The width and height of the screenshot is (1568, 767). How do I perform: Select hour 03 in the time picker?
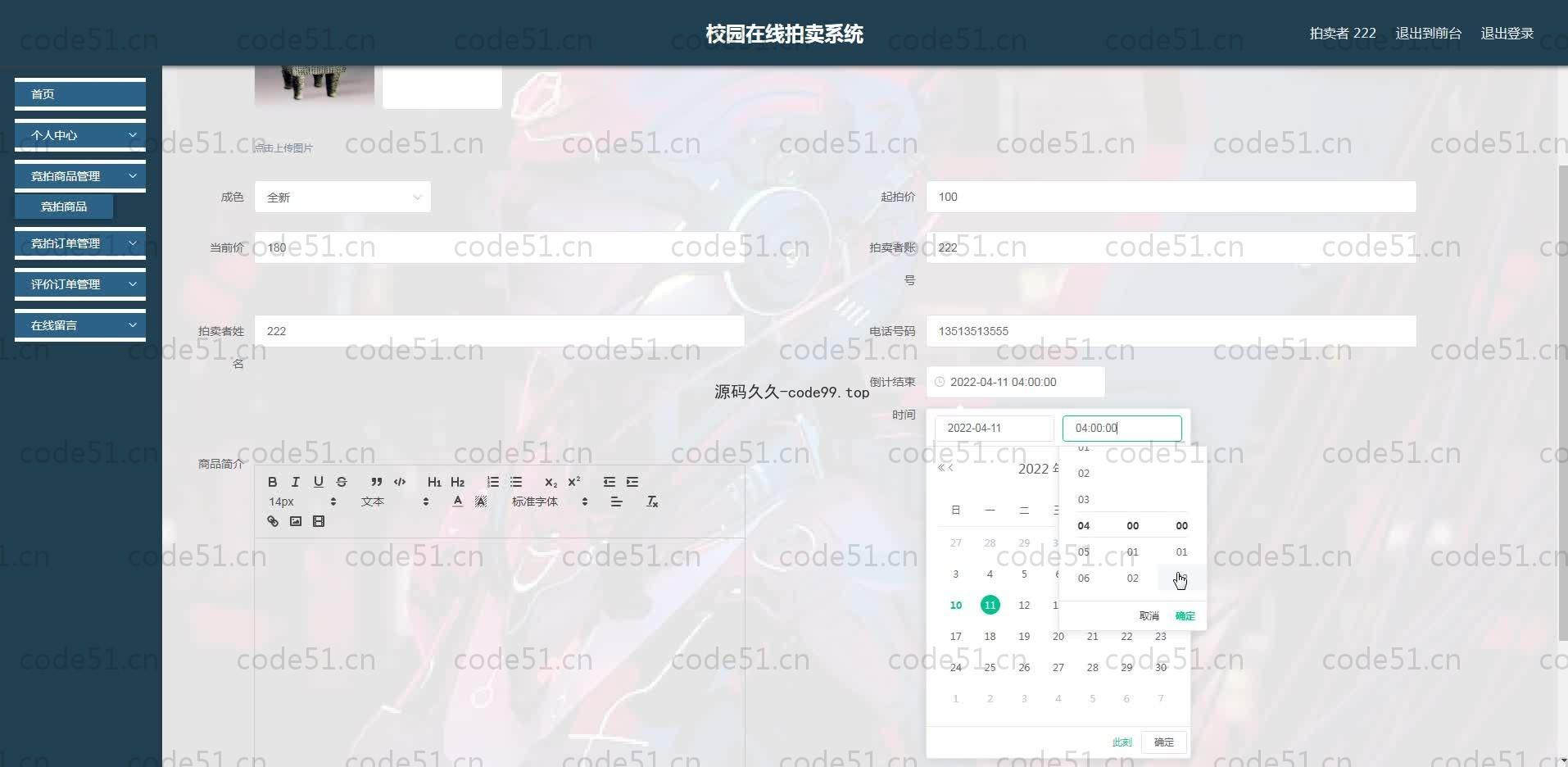click(x=1084, y=499)
